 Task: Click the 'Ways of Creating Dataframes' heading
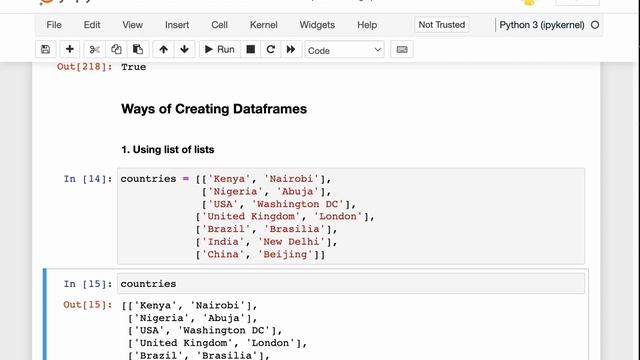tap(214, 109)
